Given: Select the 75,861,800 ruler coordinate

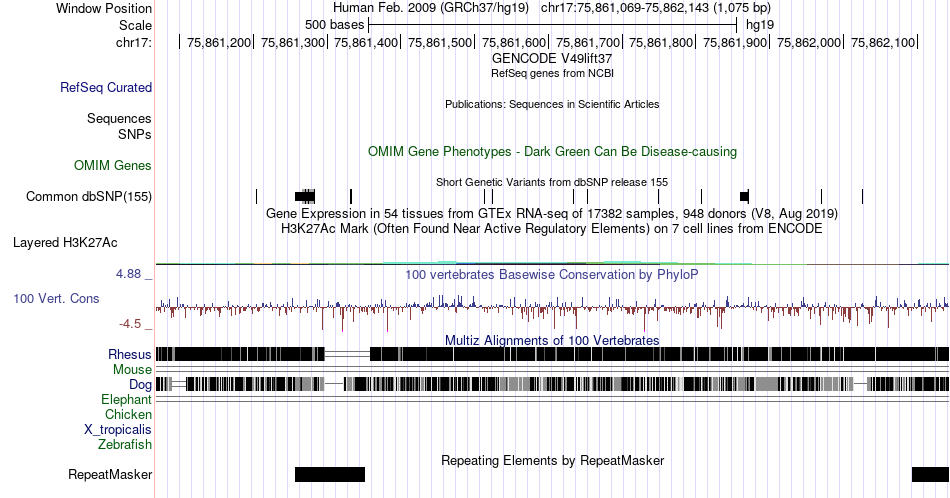Looking at the screenshot, I should tap(661, 42).
